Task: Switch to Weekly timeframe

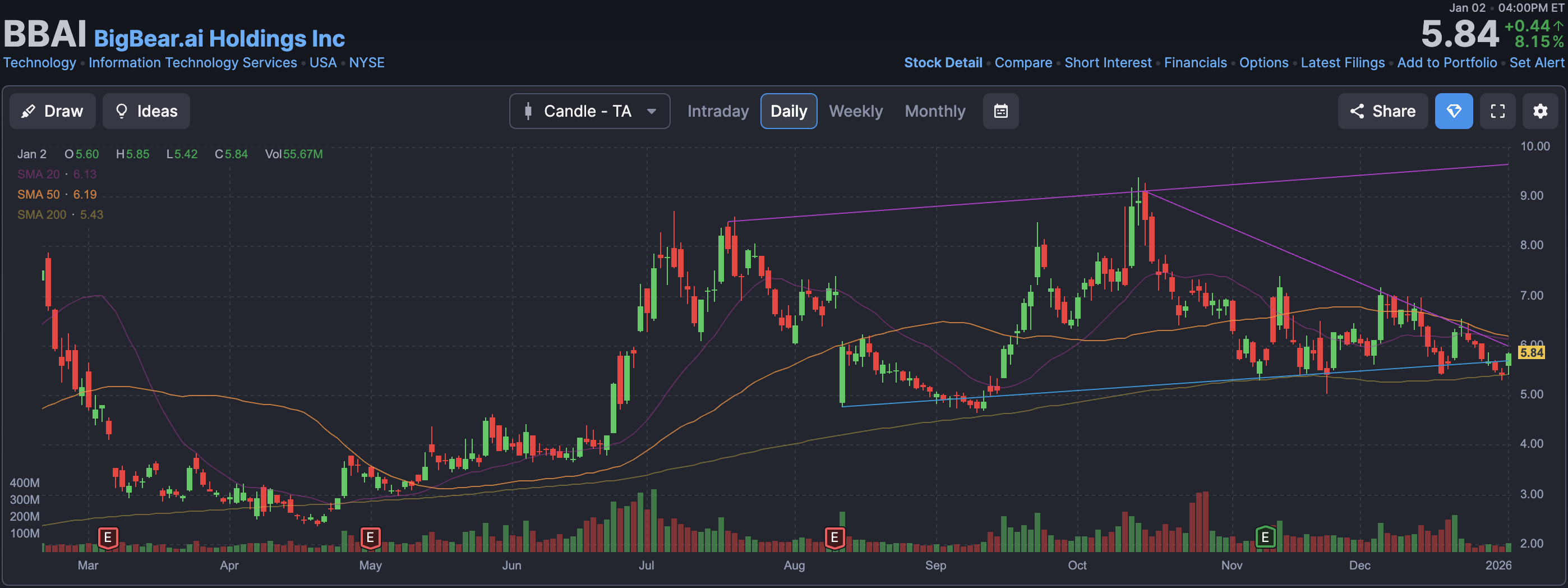Action: pyautogui.click(x=855, y=111)
